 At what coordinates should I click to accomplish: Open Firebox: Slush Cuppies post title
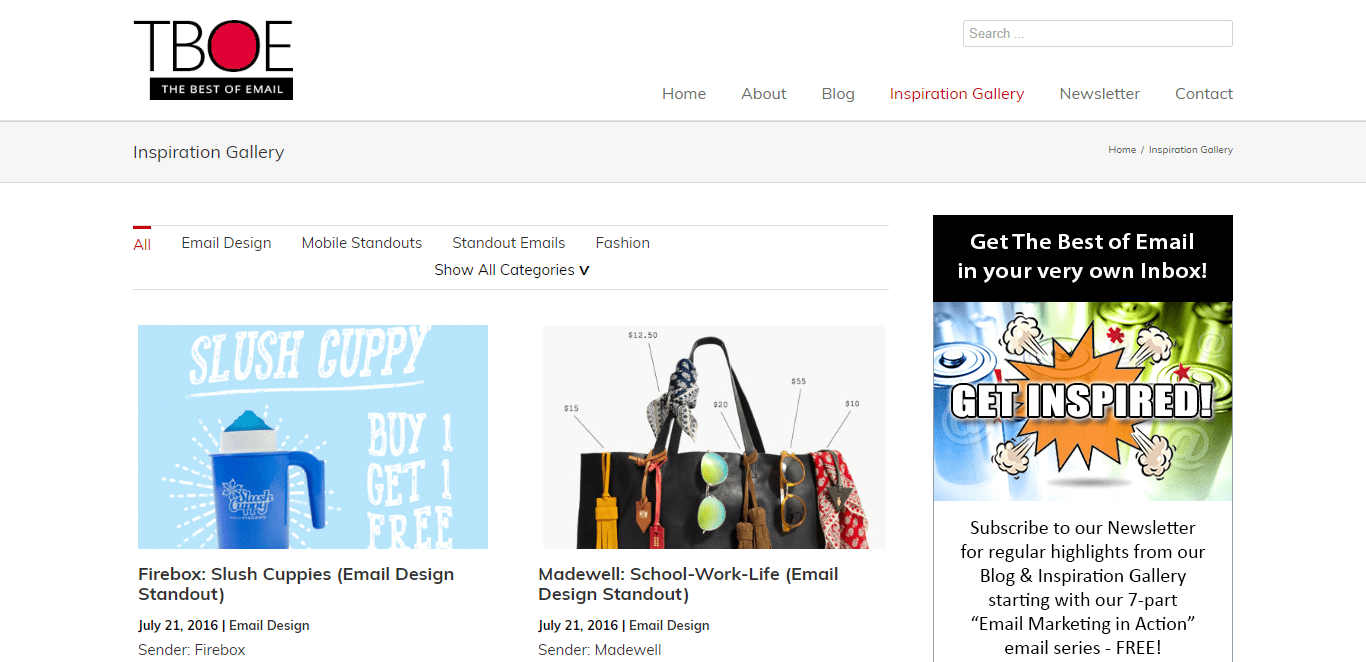point(296,584)
